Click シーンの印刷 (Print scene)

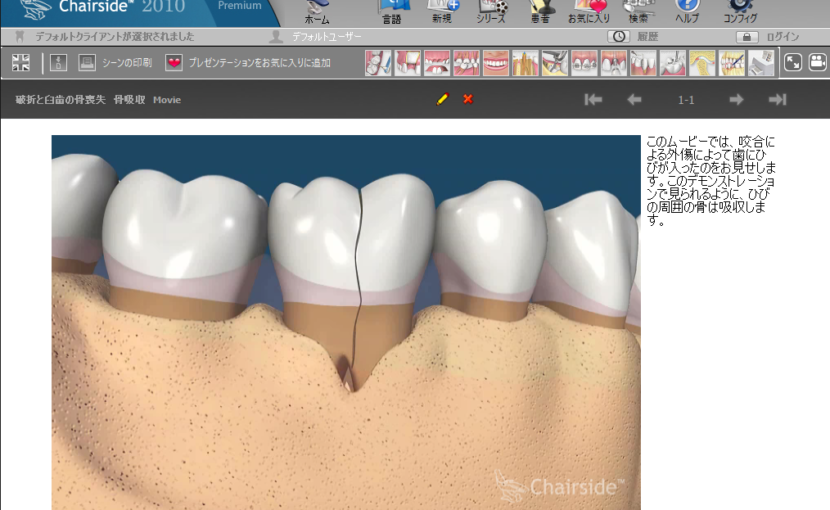(x=115, y=63)
